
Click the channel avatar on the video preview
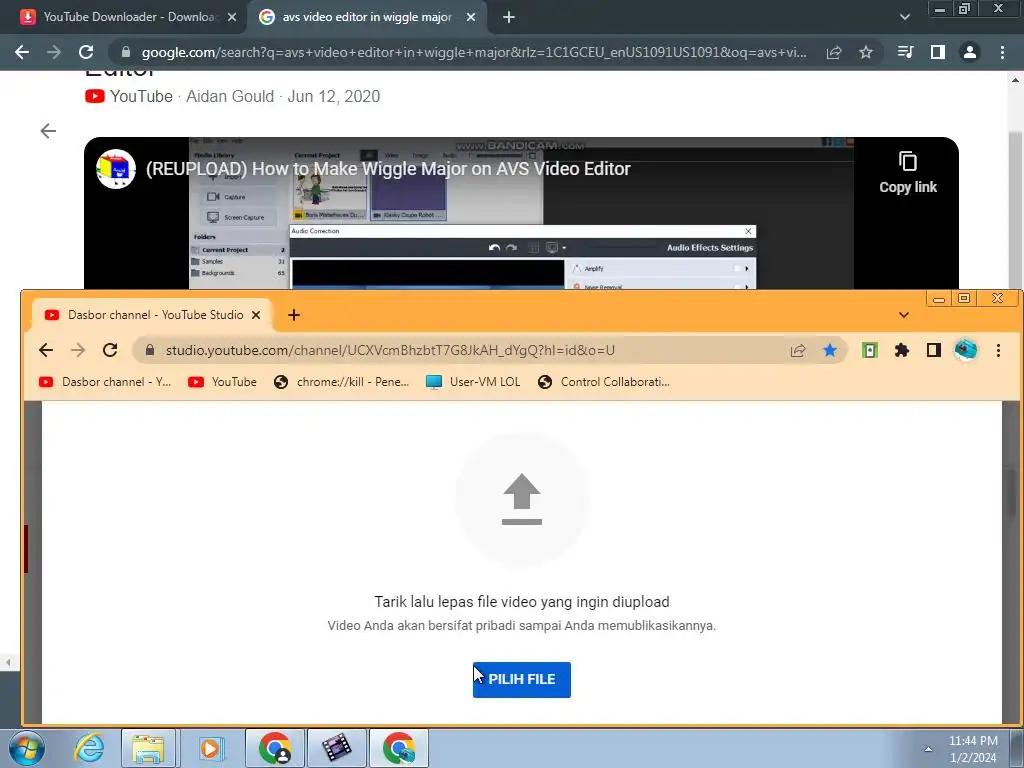(116, 168)
